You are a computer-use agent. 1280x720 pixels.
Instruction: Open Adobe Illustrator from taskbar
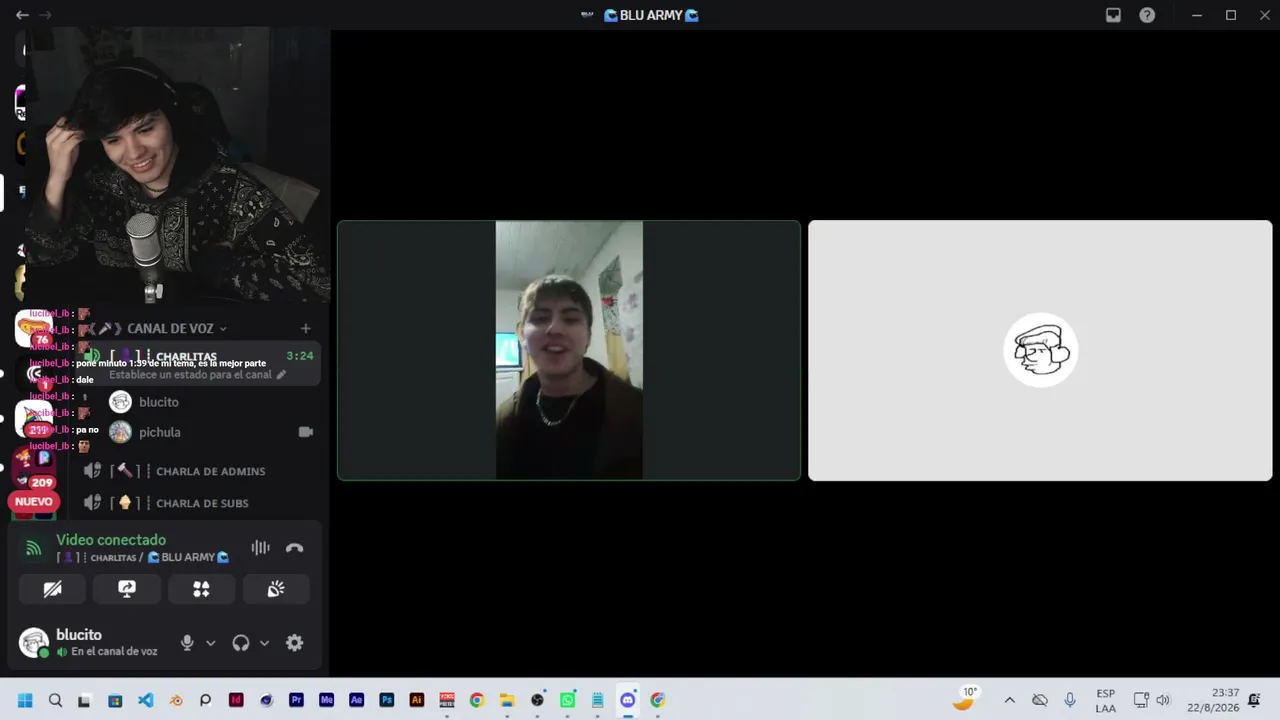click(417, 700)
